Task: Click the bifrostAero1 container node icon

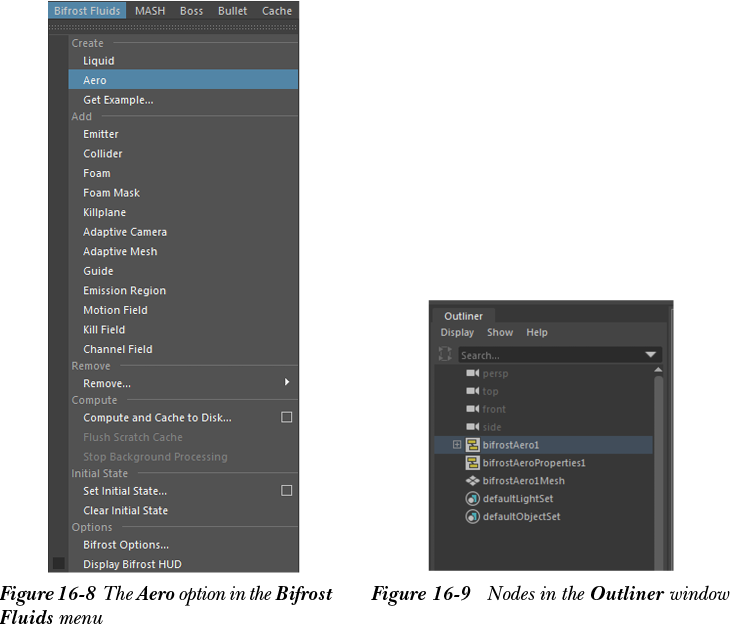Action: tap(473, 445)
